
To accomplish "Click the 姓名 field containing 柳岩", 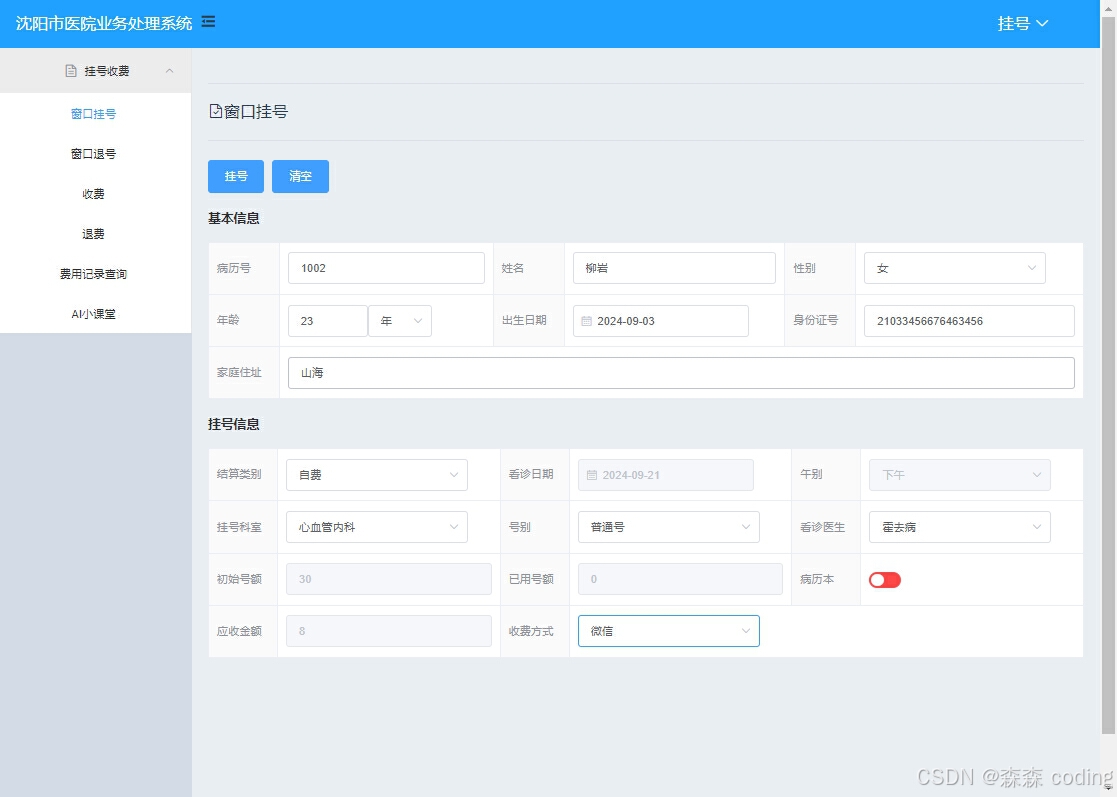I will (674, 269).
